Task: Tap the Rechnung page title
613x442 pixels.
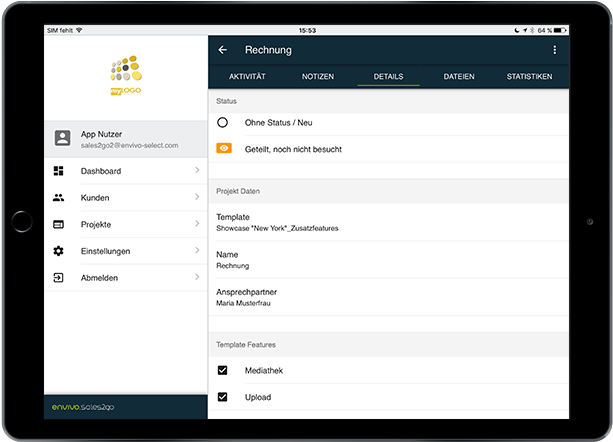Action: (268, 50)
